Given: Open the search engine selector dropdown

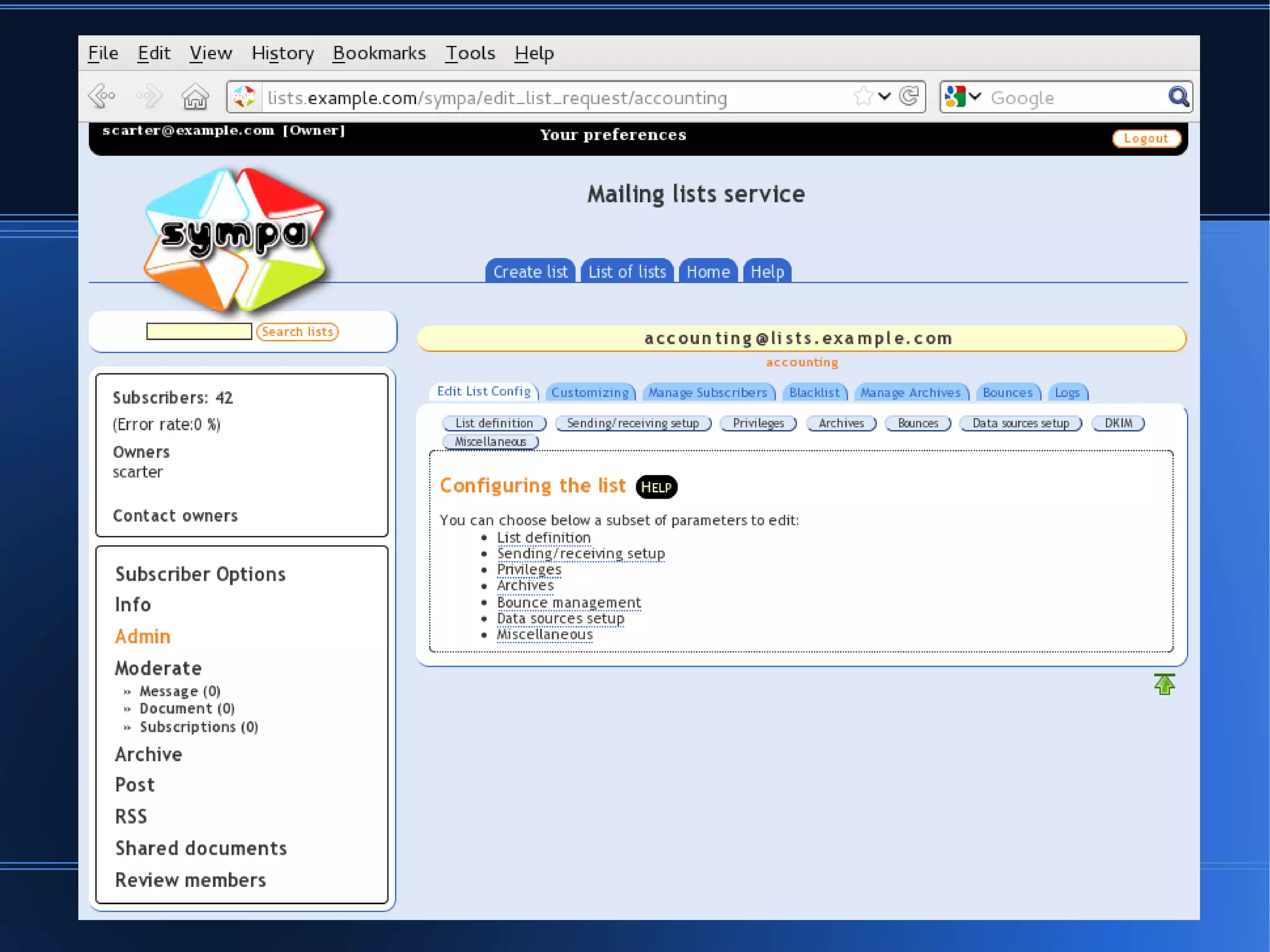Looking at the screenshot, I should (962, 96).
